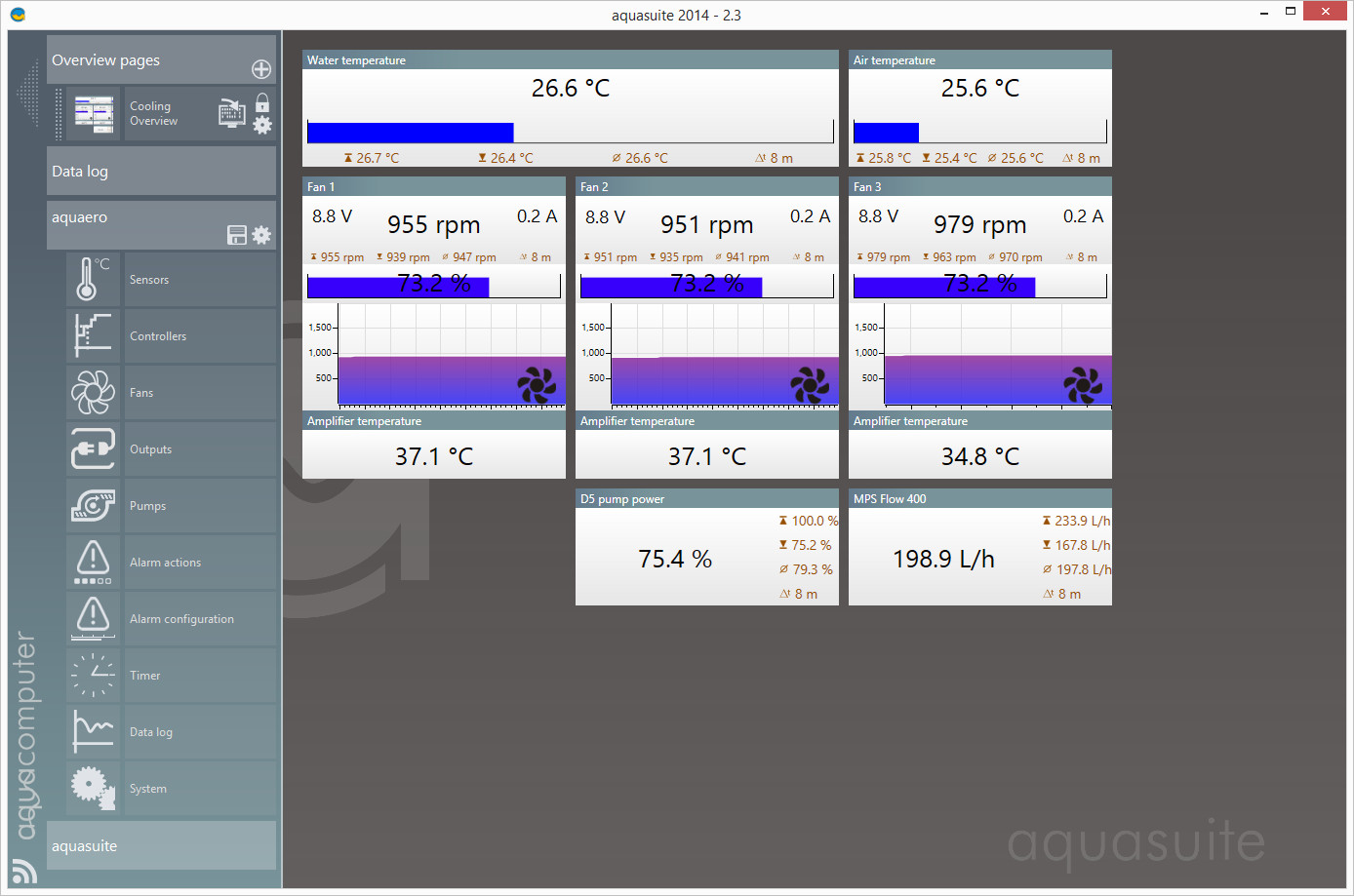Screen dimensions: 1354x896
Task: Click the Air temperature progress bar
Action: [x=980, y=132]
